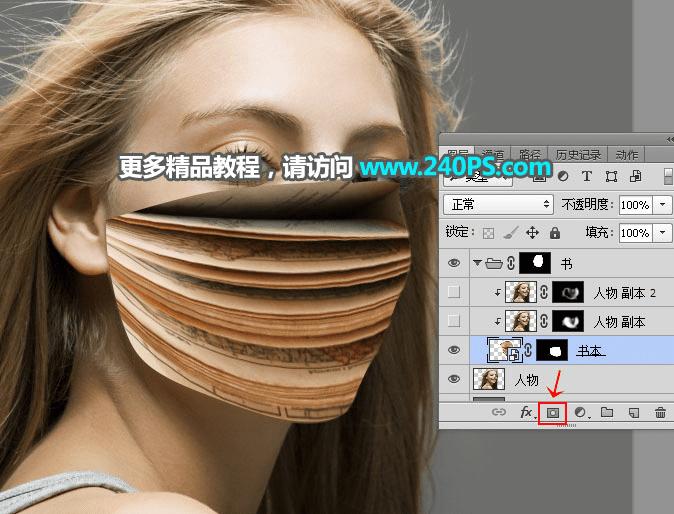Hide the 书 group visibility eye

(x=454, y=263)
